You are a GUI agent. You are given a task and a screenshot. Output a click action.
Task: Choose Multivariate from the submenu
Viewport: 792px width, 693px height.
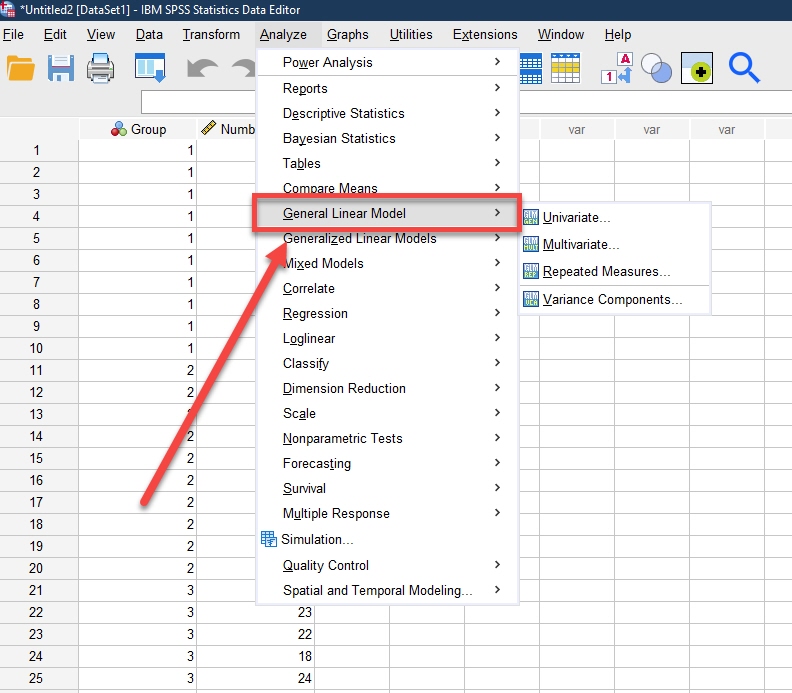[x=615, y=244]
